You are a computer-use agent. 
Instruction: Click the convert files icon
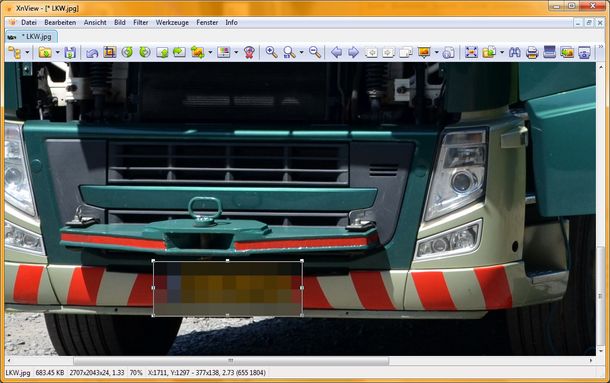(489, 52)
